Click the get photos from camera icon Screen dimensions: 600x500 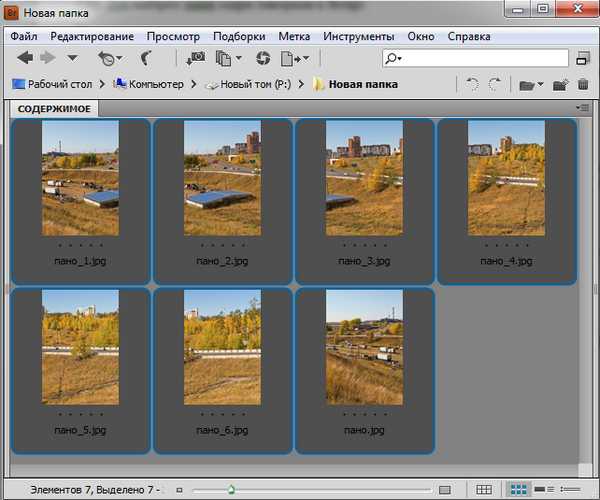196,58
